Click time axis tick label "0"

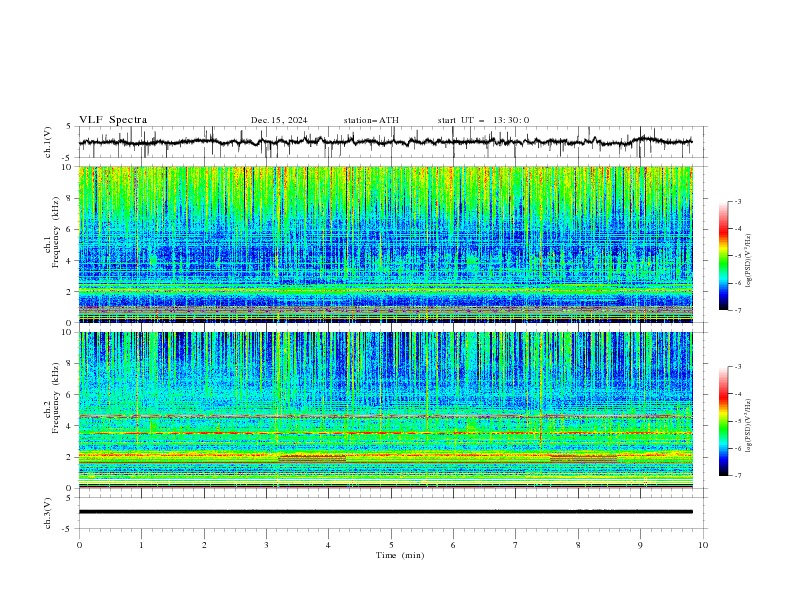79,545
